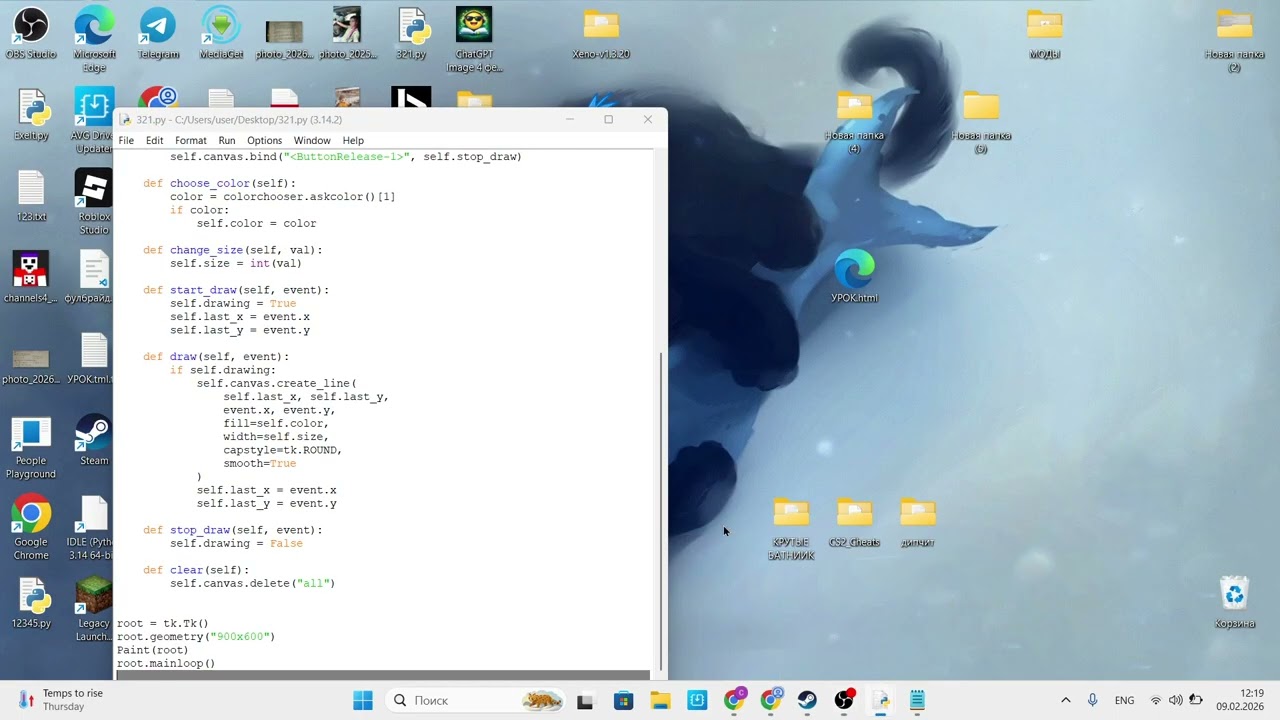Select the Новая папка (9) folder
The image size is (1280, 720).
(981, 121)
